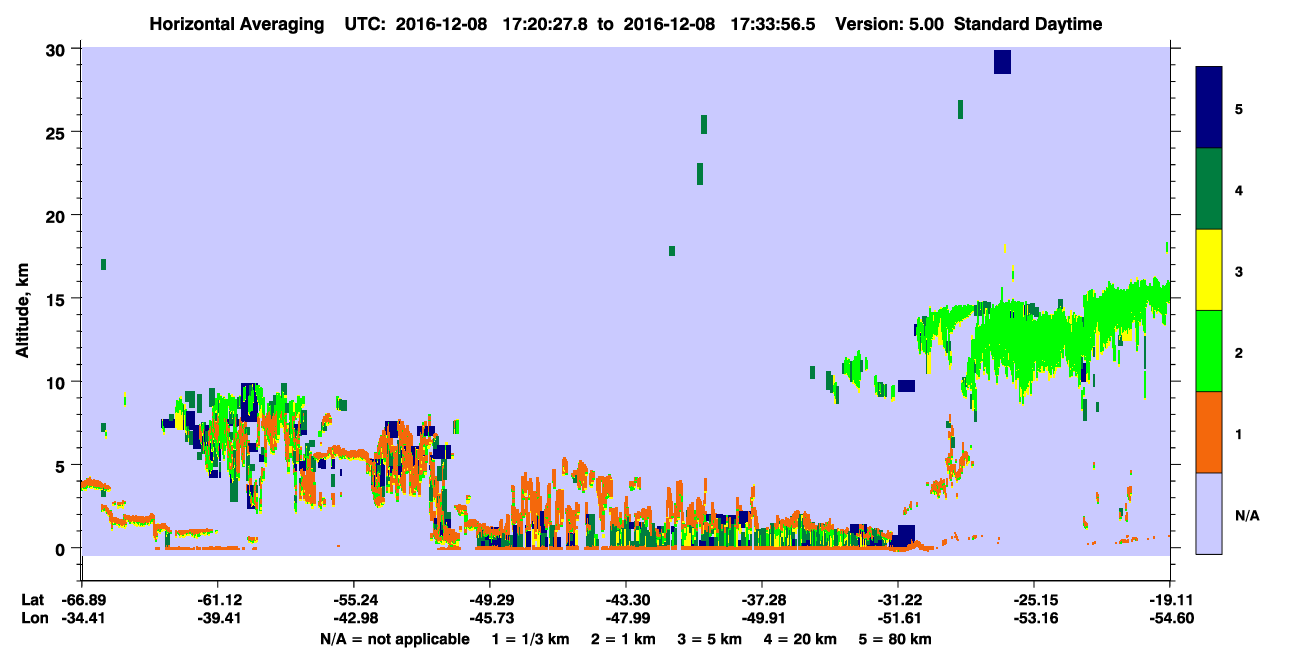The image size is (1300, 667).
Task: Click the yellow colorbar segment labeled 3
Action: [1209, 270]
